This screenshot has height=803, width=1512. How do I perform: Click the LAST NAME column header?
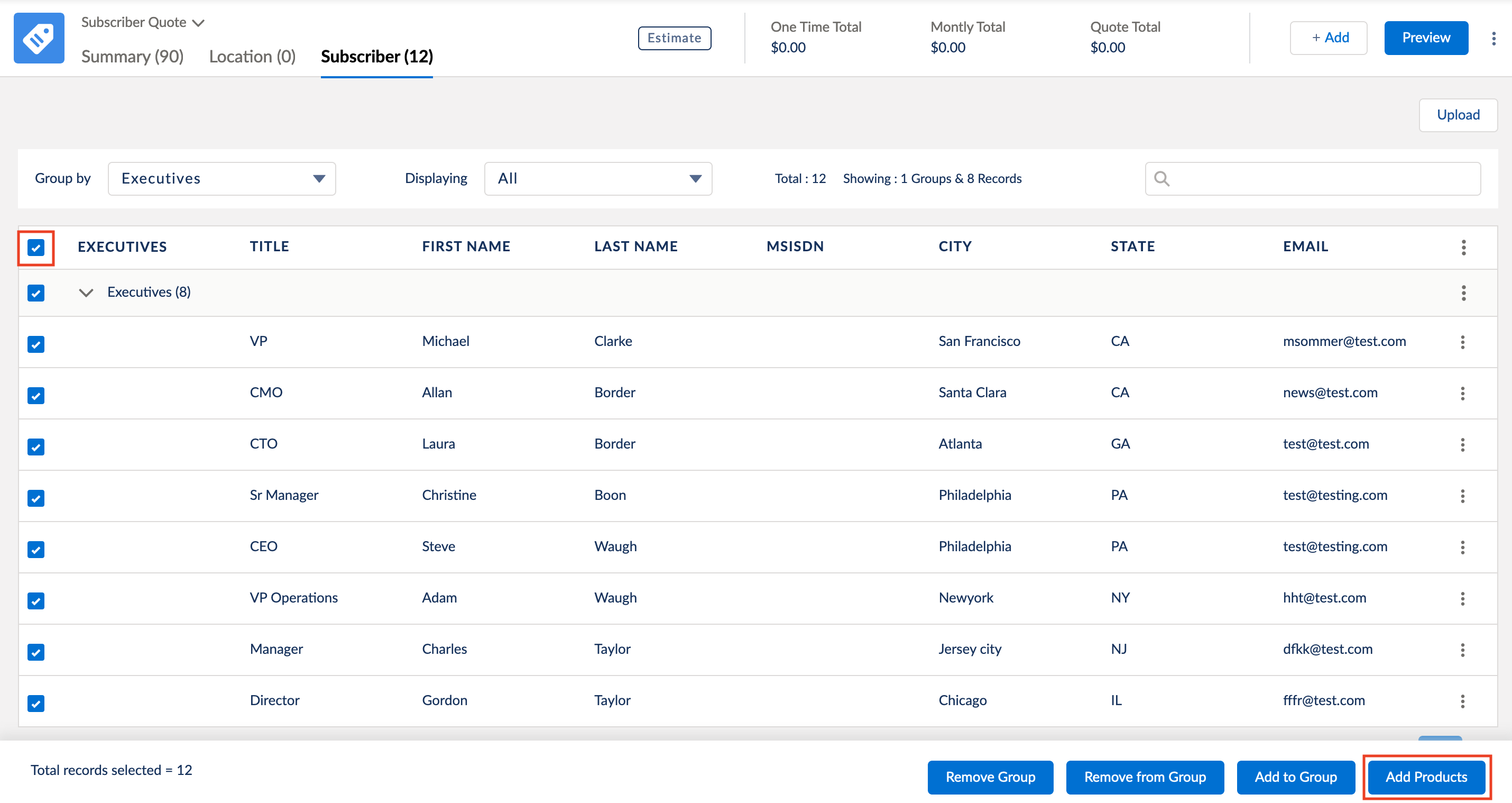(635, 247)
